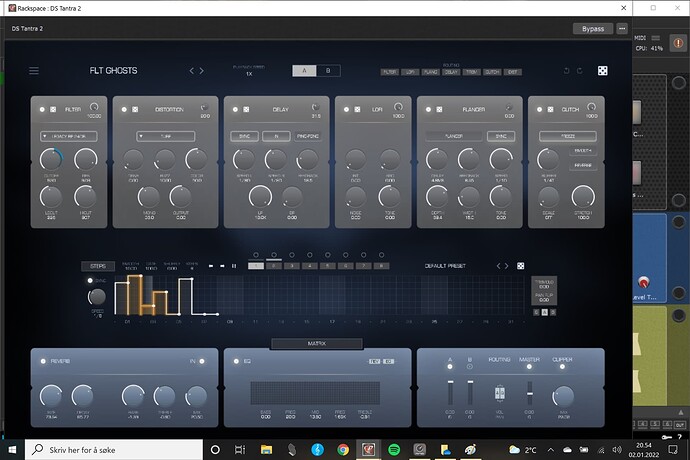Select modulation lane 3 tab
This screenshot has width=690, height=460.
[x=292, y=266]
